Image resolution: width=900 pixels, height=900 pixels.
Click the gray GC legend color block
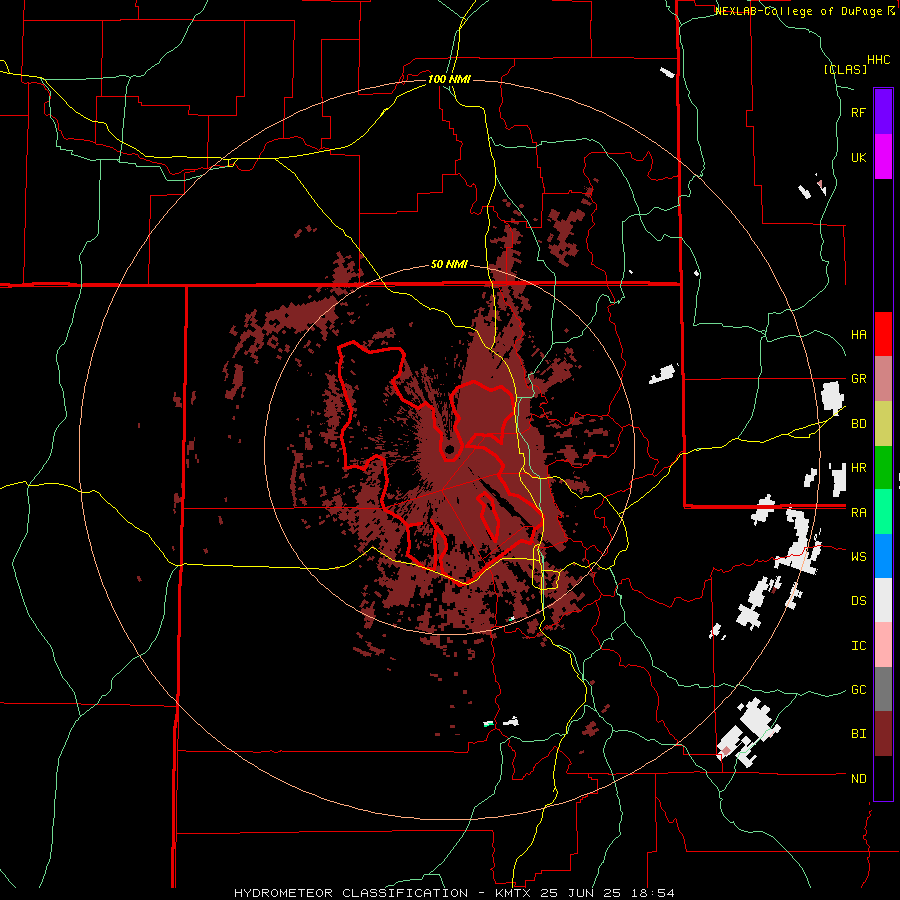(x=883, y=689)
